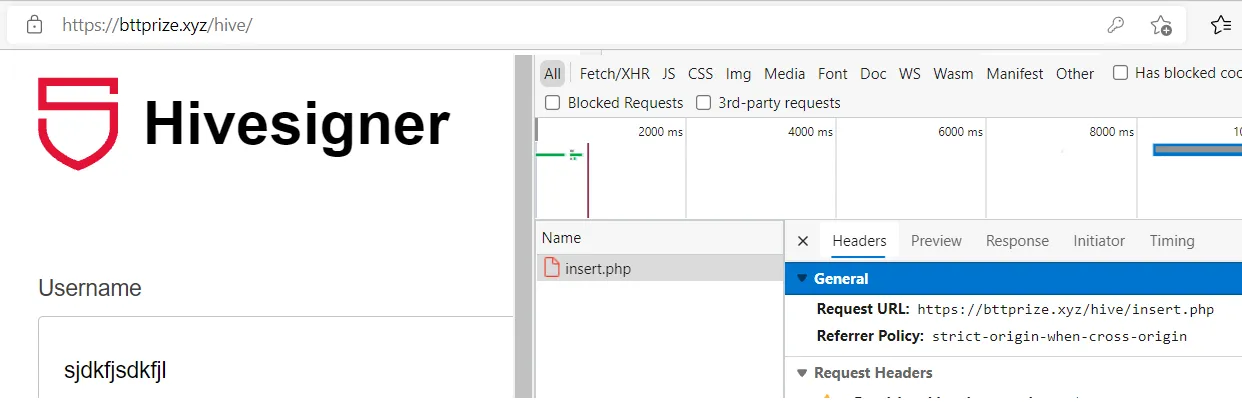The image size is (1242, 406).
Task: Filter requests by Manifest
Action: coord(1015,73)
